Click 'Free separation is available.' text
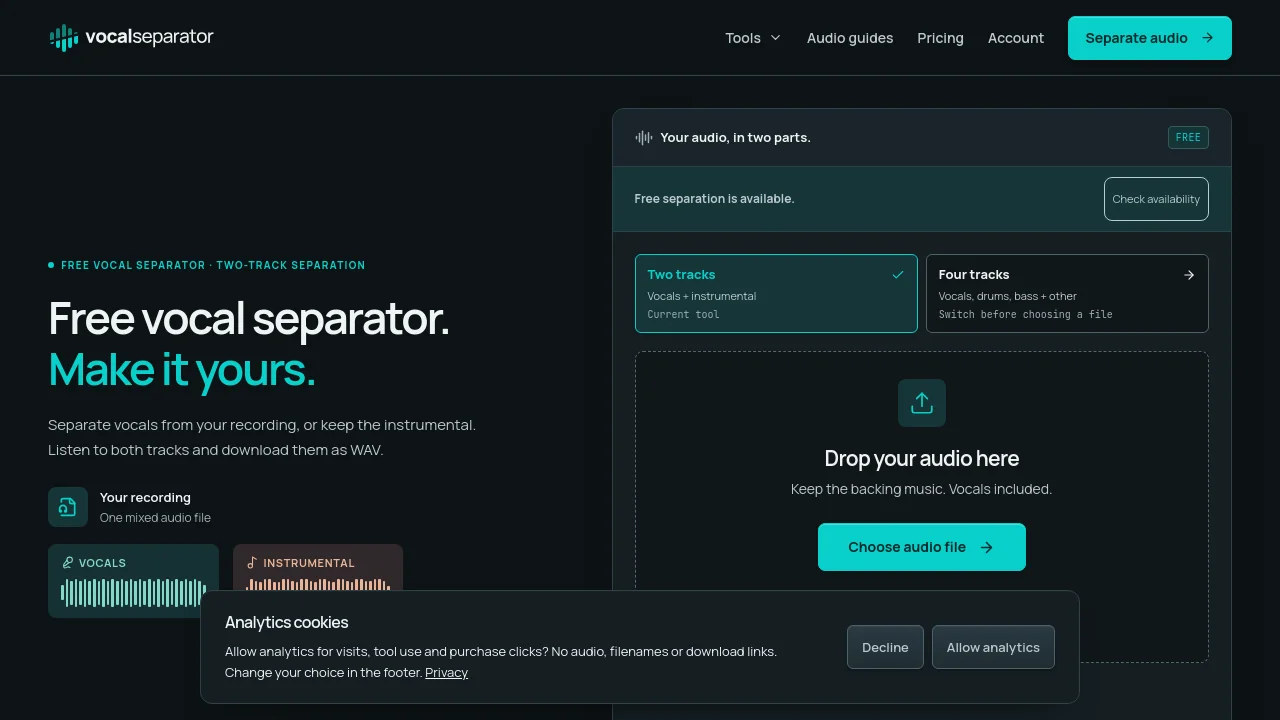This screenshot has width=1280, height=720. pos(714,199)
